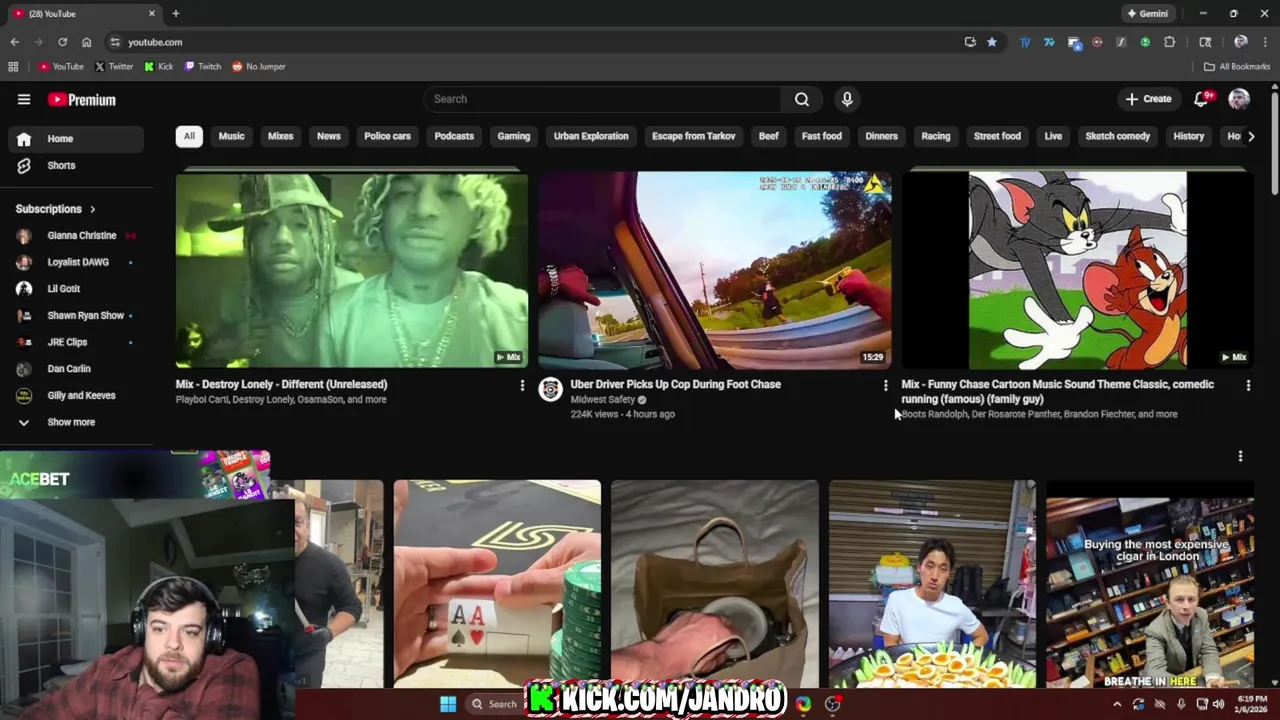
Task: Select the Fast food filter chip
Action: 821,136
